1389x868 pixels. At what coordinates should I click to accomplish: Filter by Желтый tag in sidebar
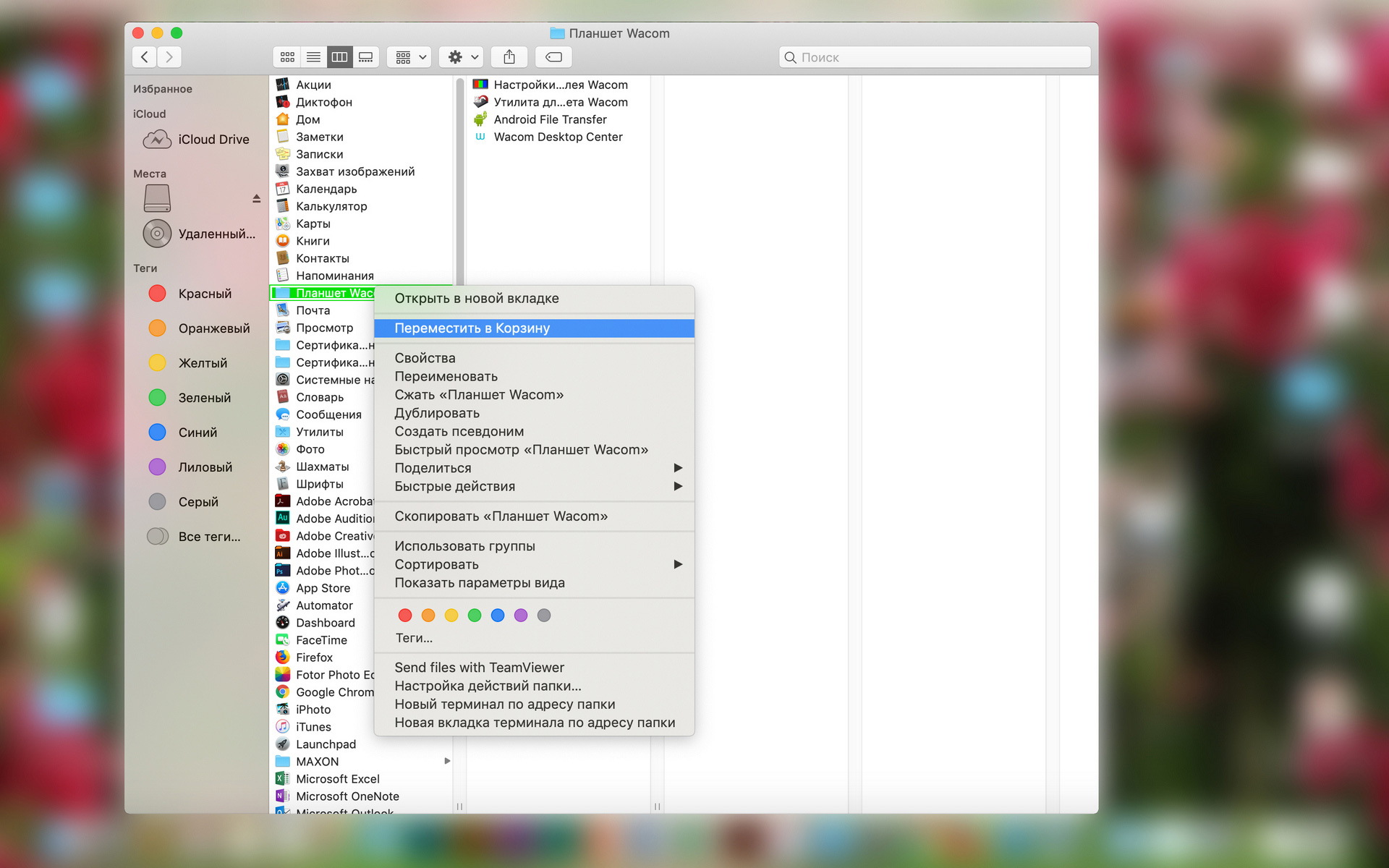188,363
